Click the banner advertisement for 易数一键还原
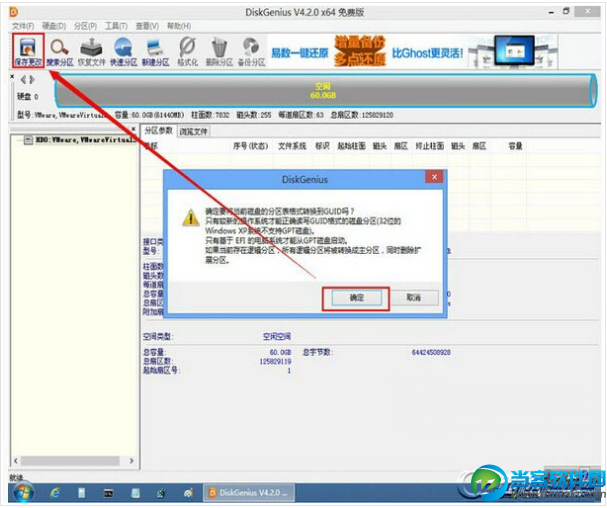Viewport: 607px width, 508px height. tap(413, 51)
